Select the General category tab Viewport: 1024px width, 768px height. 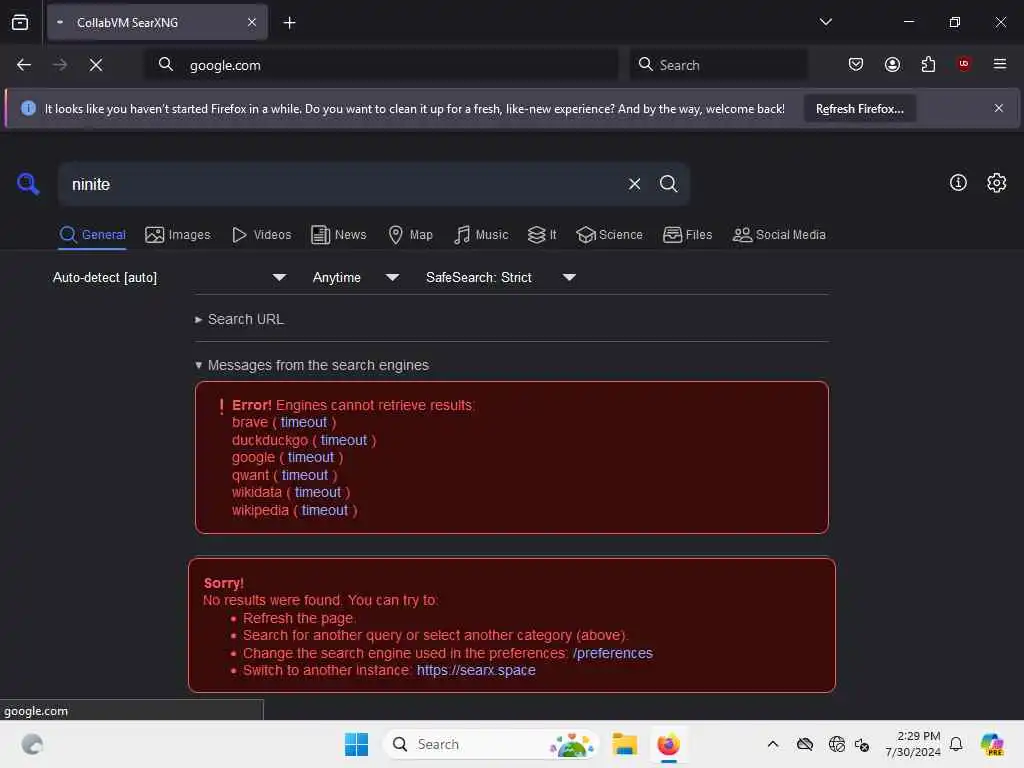tap(93, 234)
